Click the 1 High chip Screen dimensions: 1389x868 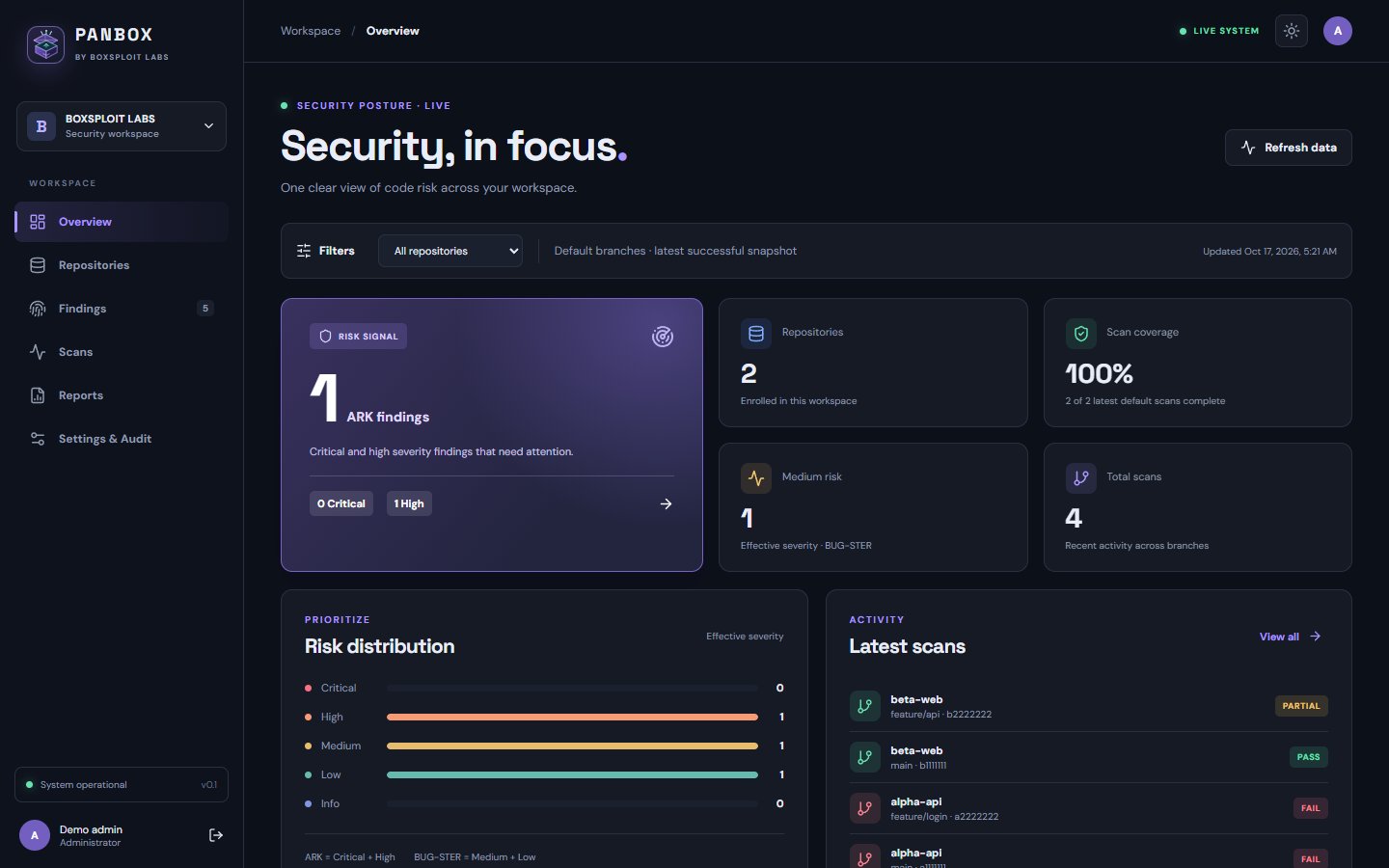point(409,503)
